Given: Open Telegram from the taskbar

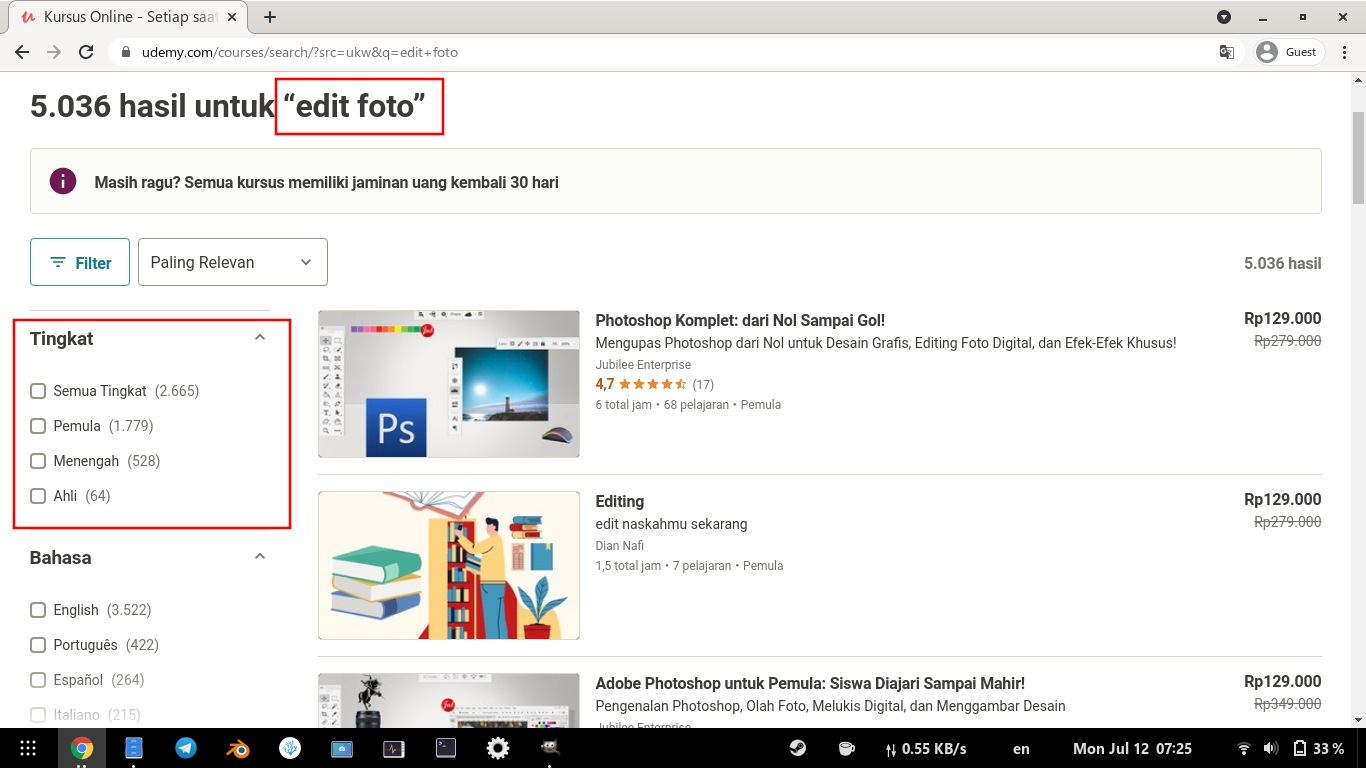Looking at the screenshot, I should tap(186, 748).
